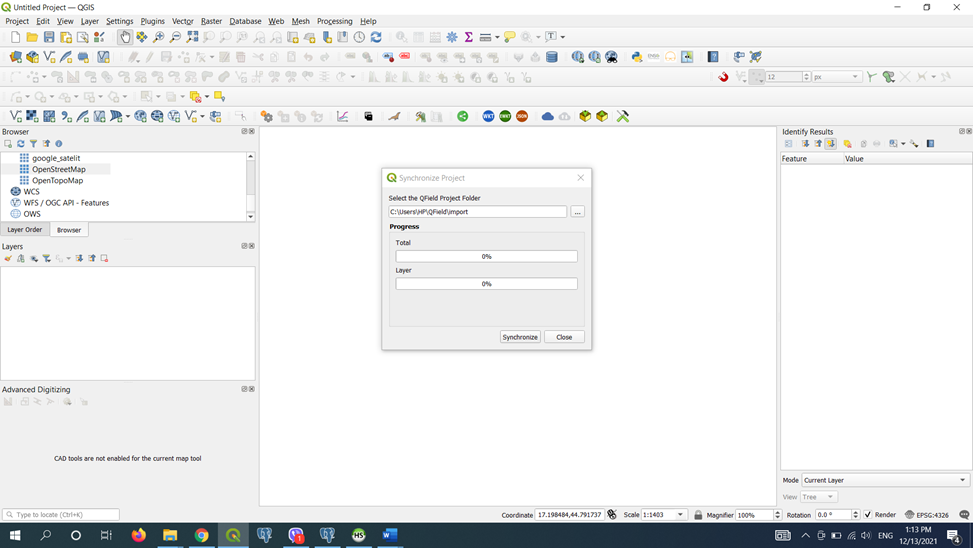973x548 pixels.
Task: Open Layer Styling brush in Layers panel
Action: [7, 258]
